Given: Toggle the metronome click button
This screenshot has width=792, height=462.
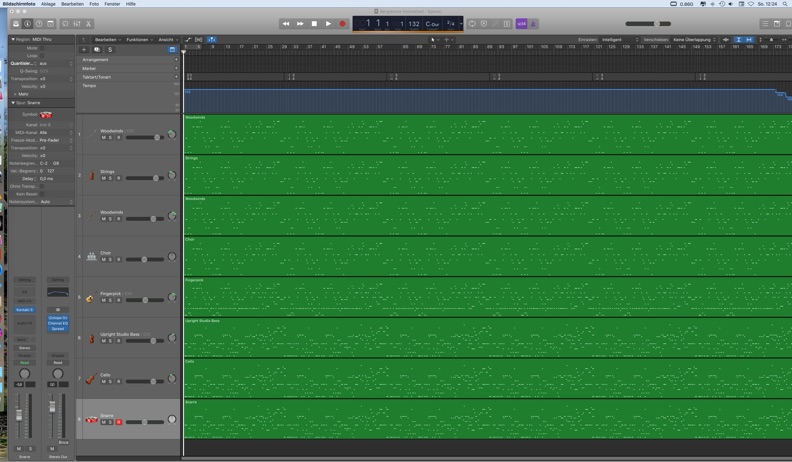Looking at the screenshot, I should click(533, 23).
